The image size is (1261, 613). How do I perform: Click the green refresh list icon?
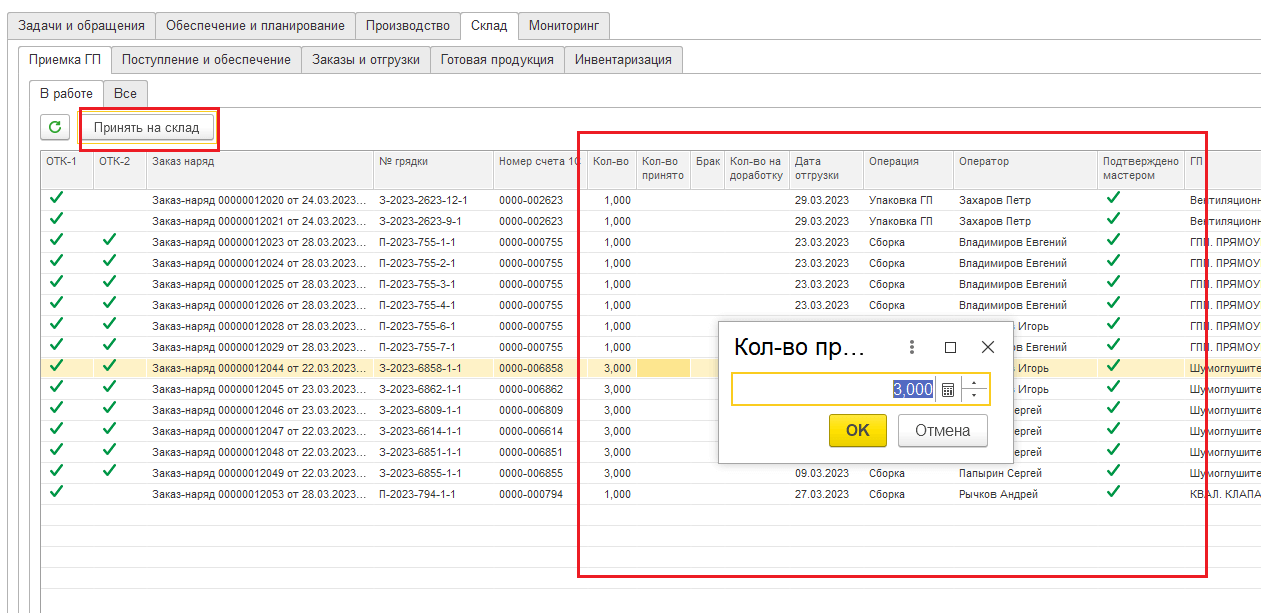(55, 127)
